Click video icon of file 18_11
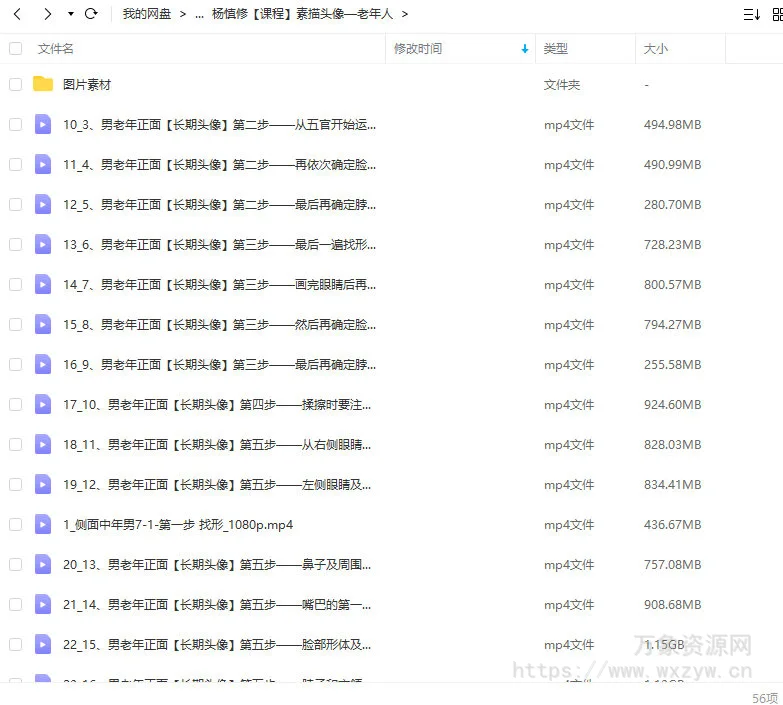783x705 pixels. tap(43, 444)
